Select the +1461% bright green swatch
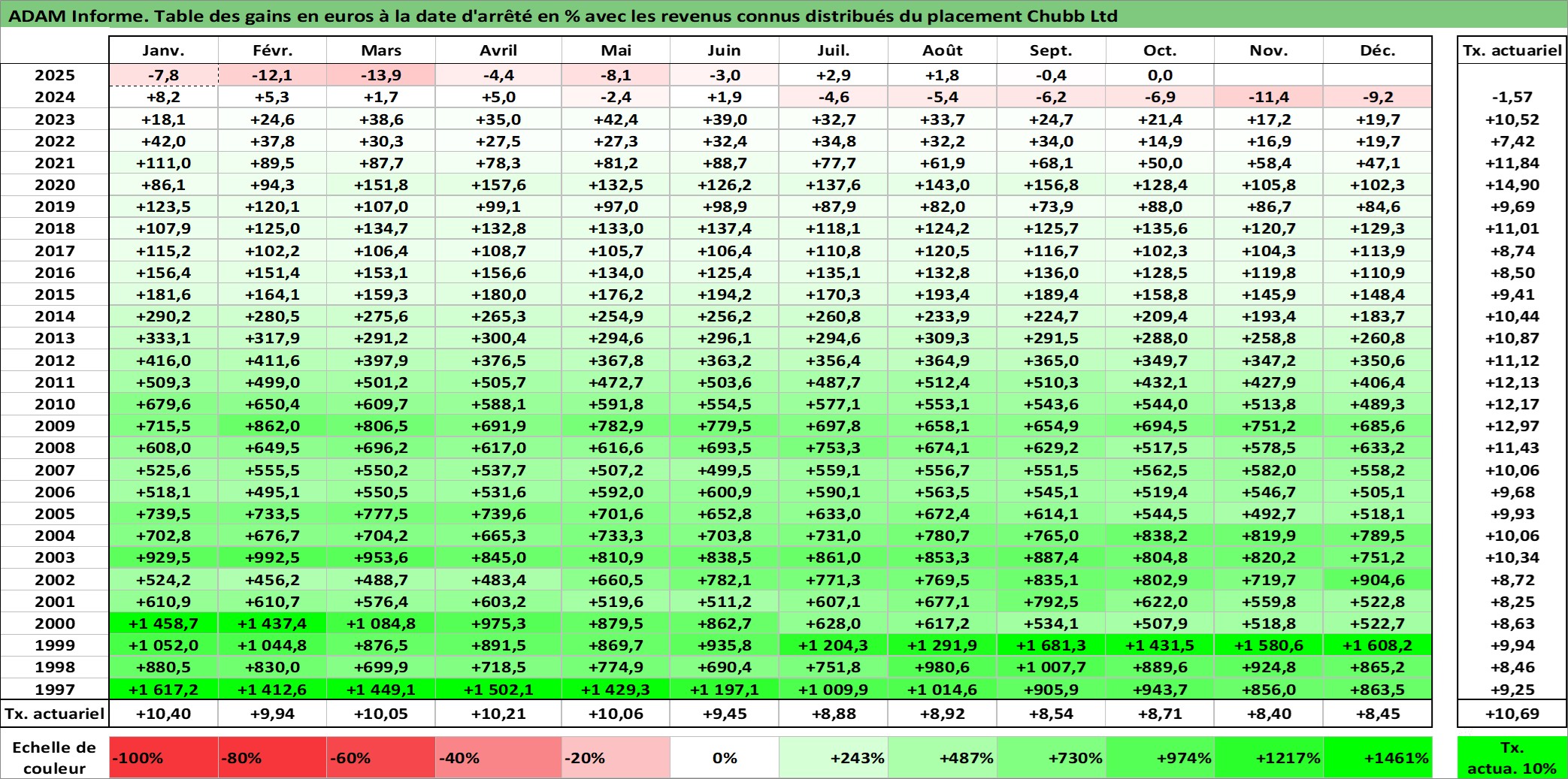 tap(1378, 757)
